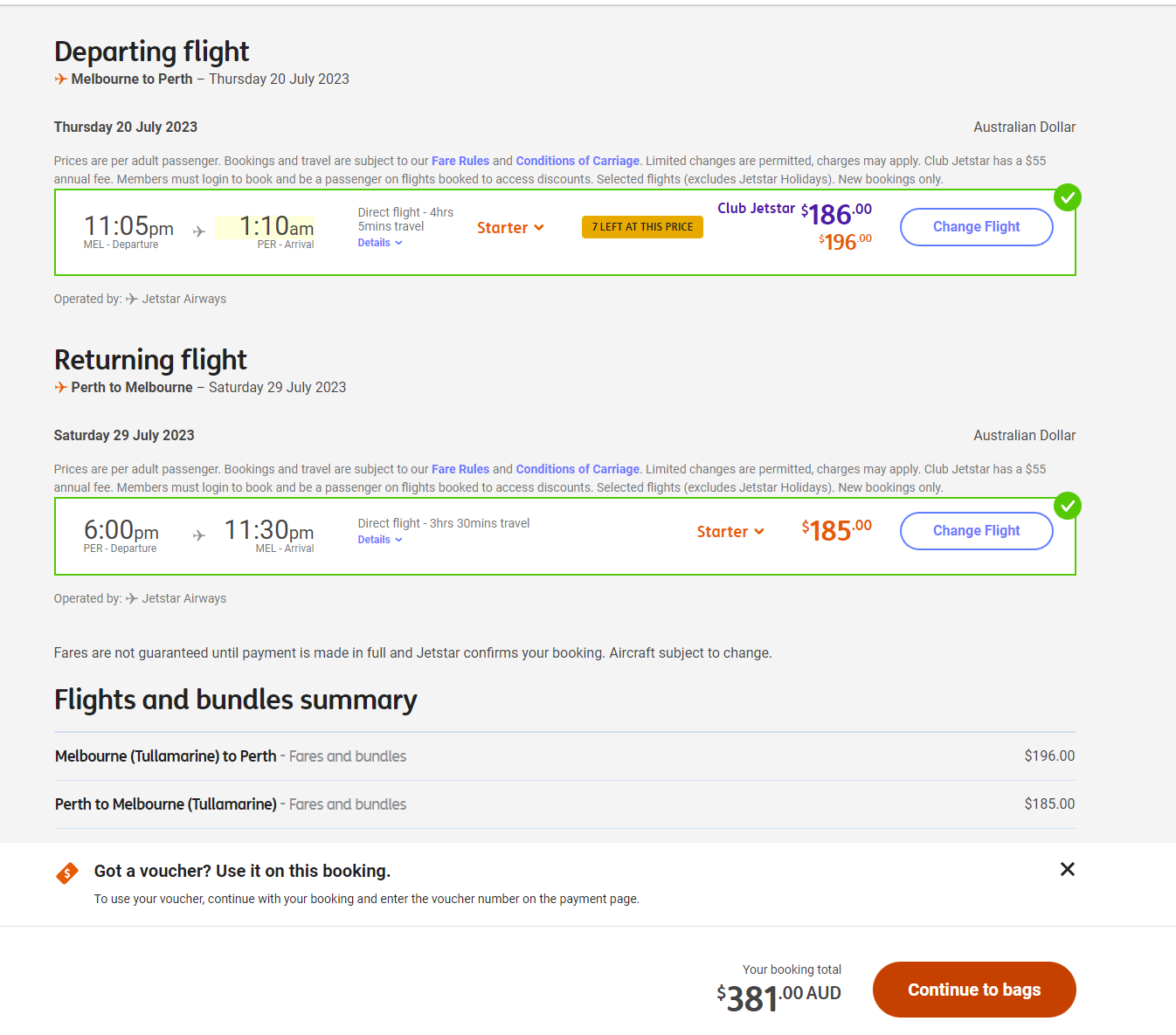Viewport: 1176px width, 1035px height.
Task: Open Fare Rules link in departing flight notice
Action: tap(460, 161)
